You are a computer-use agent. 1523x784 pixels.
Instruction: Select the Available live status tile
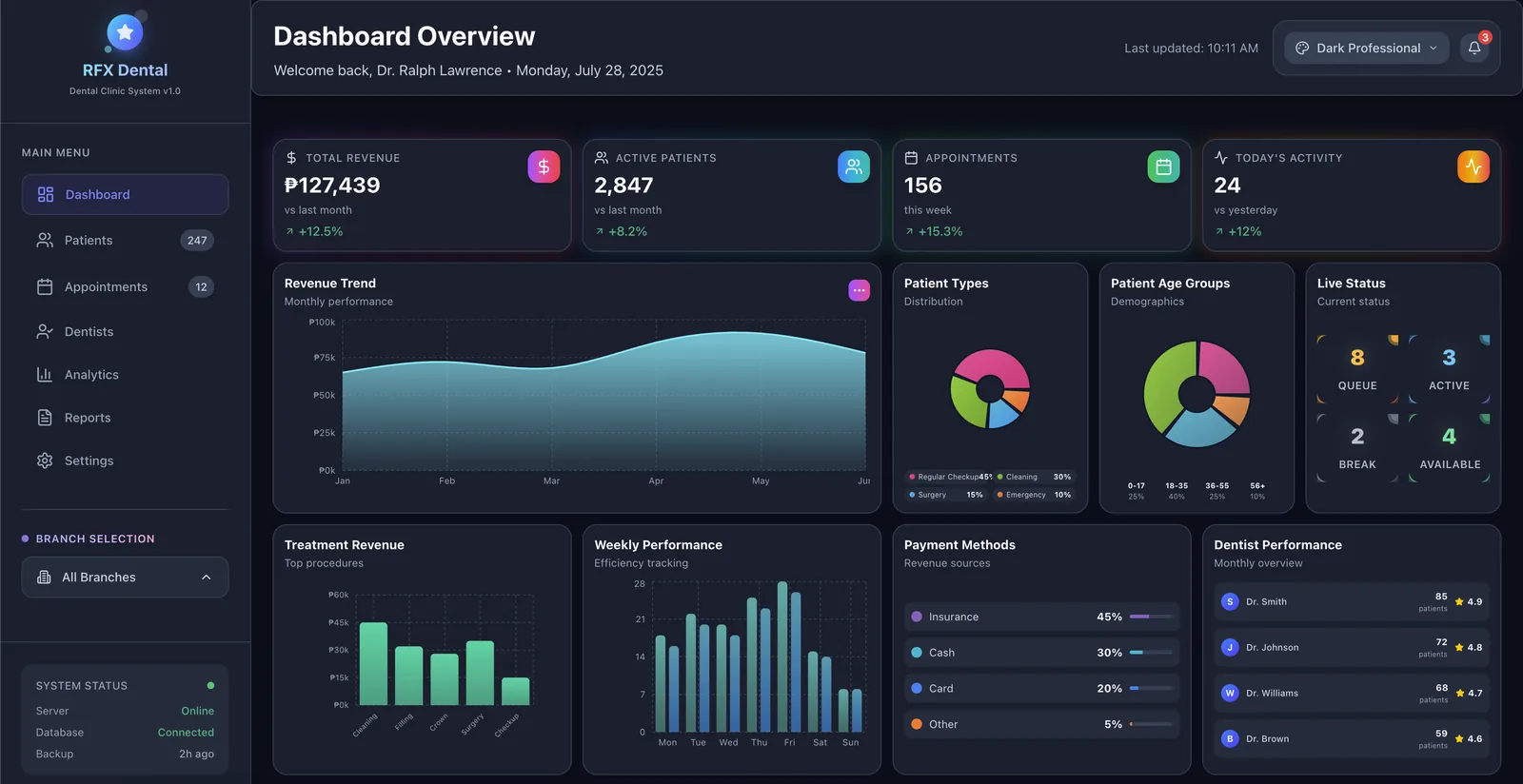click(1449, 447)
